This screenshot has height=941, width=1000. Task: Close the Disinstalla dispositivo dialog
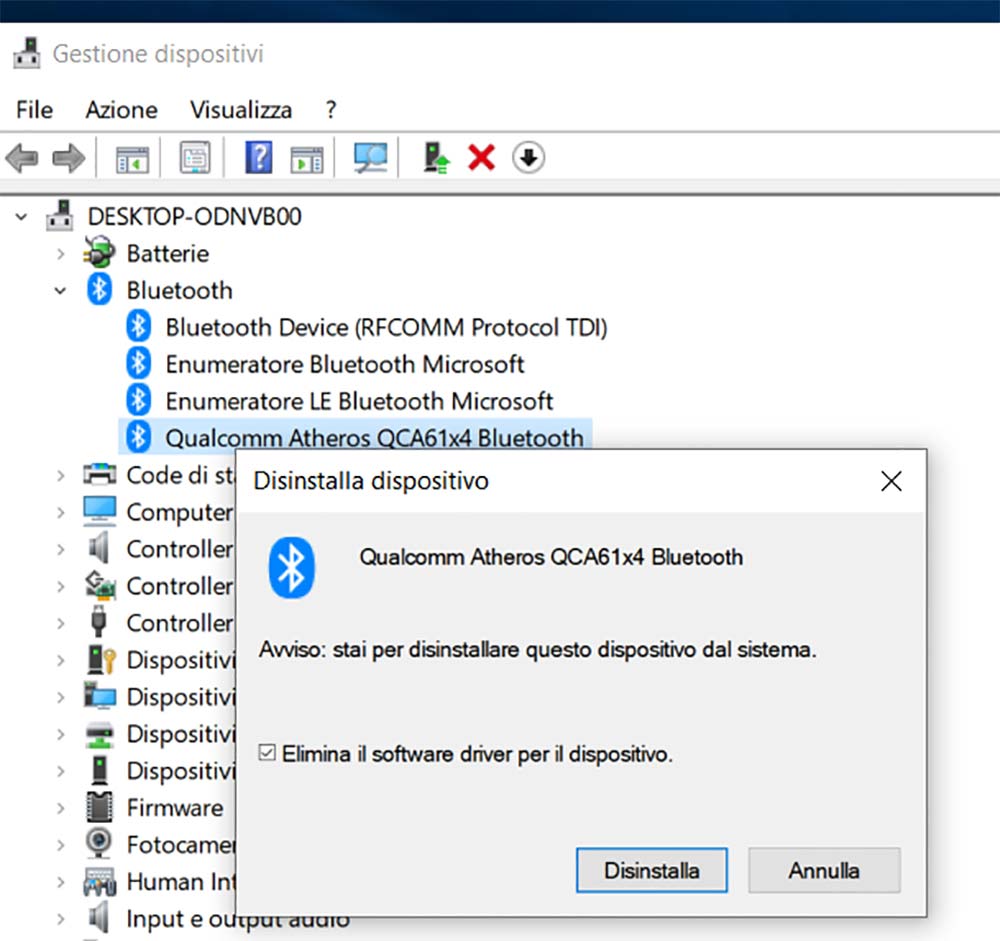(x=891, y=481)
